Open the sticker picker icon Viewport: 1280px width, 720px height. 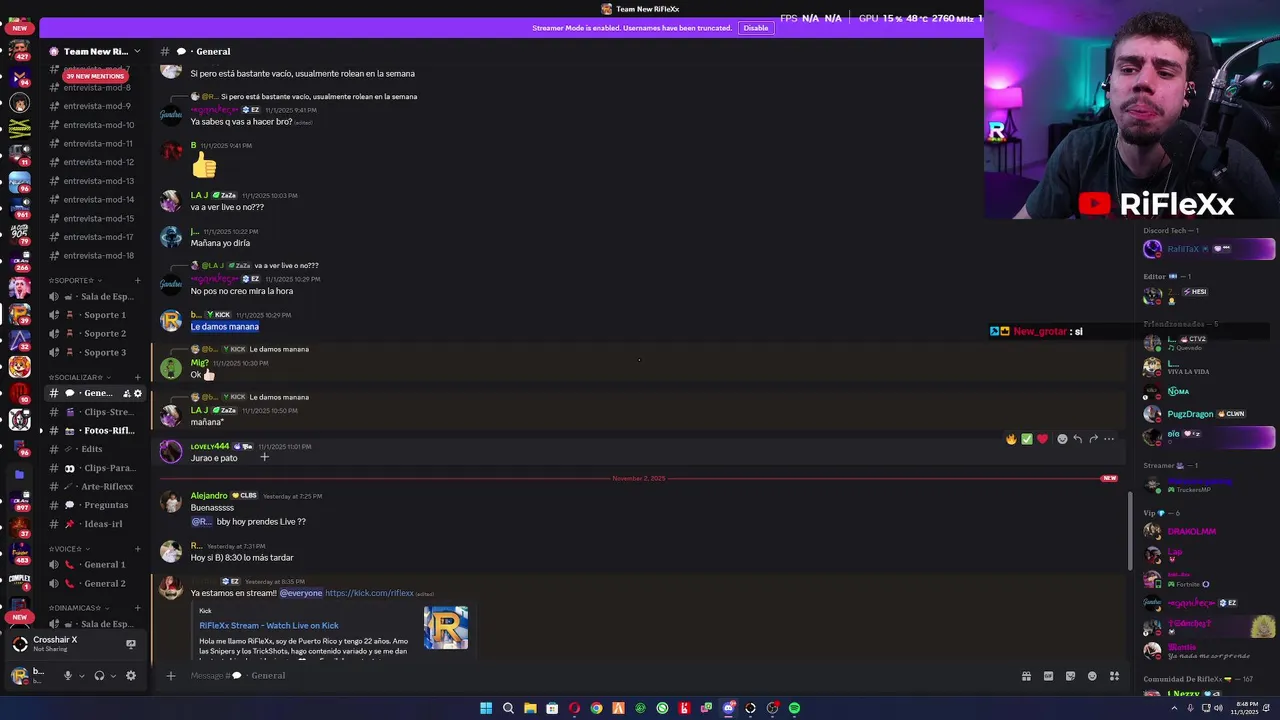coord(1070,676)
